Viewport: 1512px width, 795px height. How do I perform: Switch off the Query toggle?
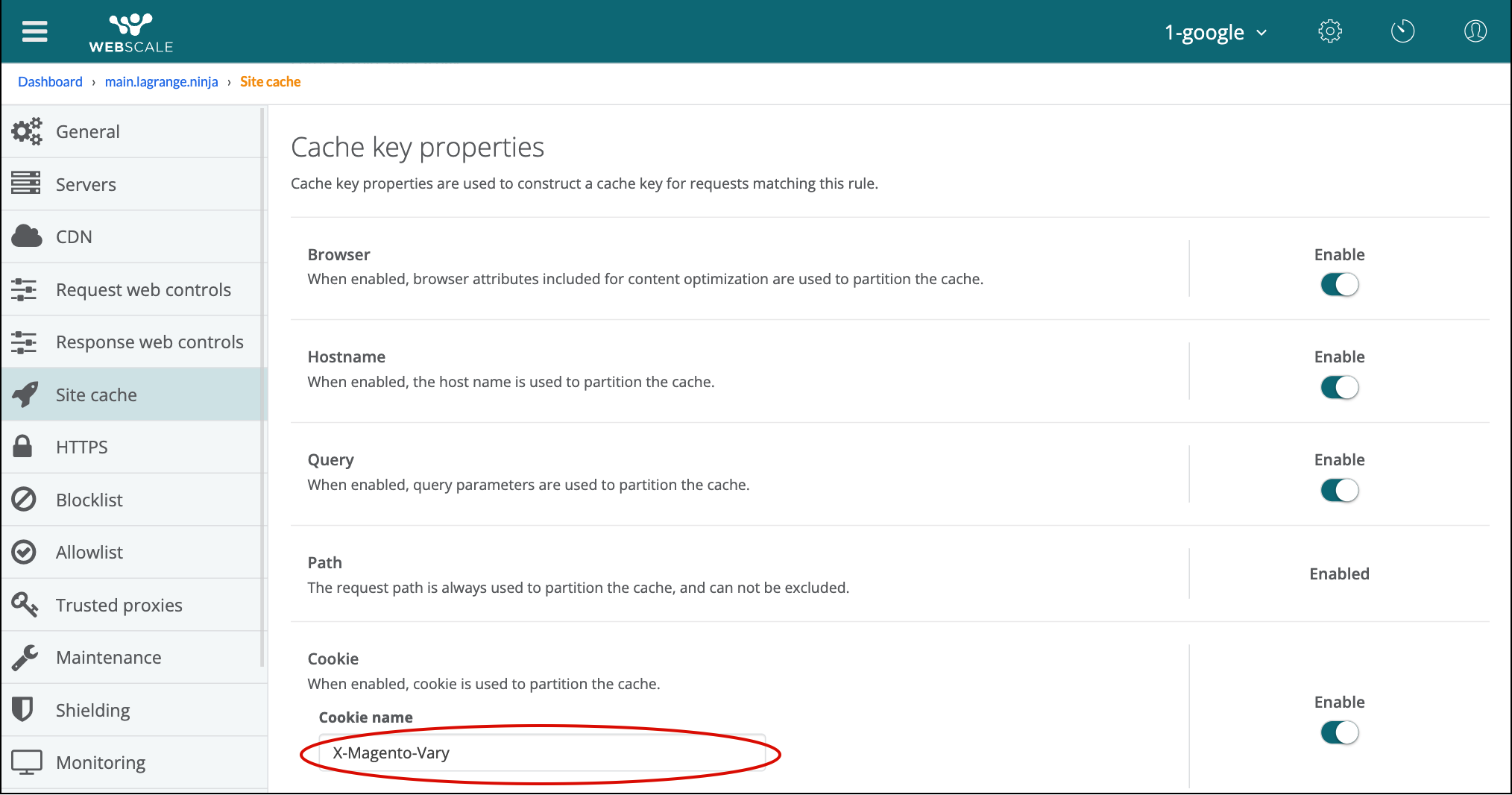click(1339, 491)
